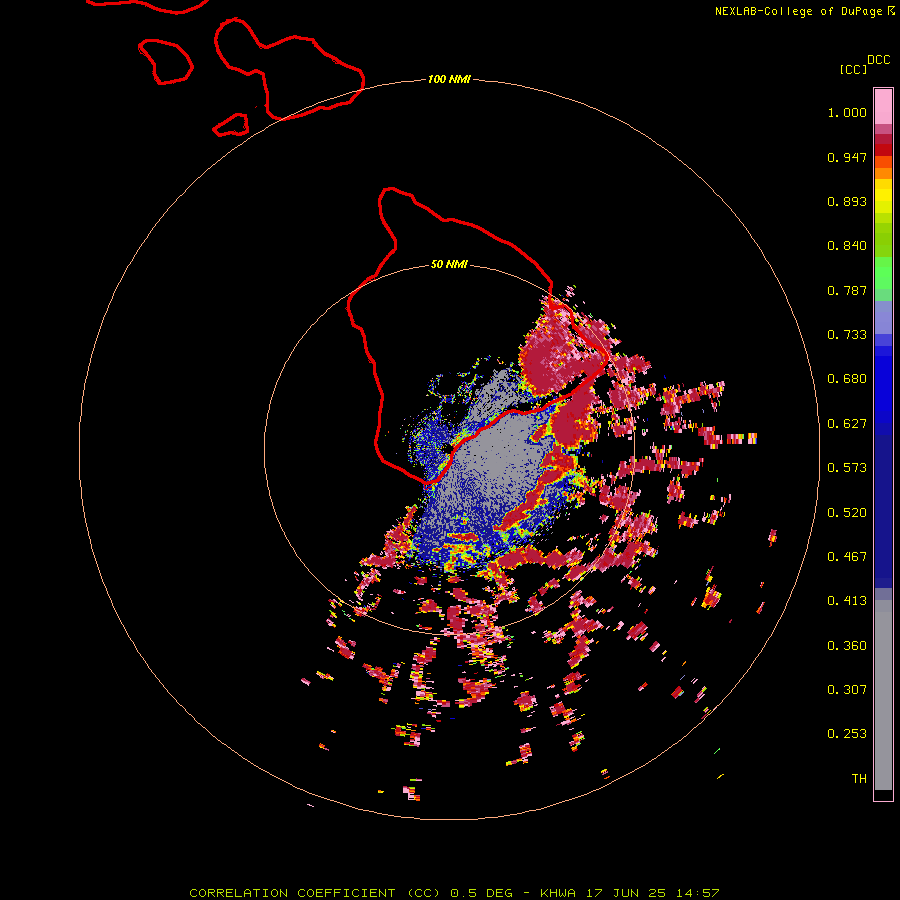Pick the orange swatch below 0.947

(x=883, y=173)
